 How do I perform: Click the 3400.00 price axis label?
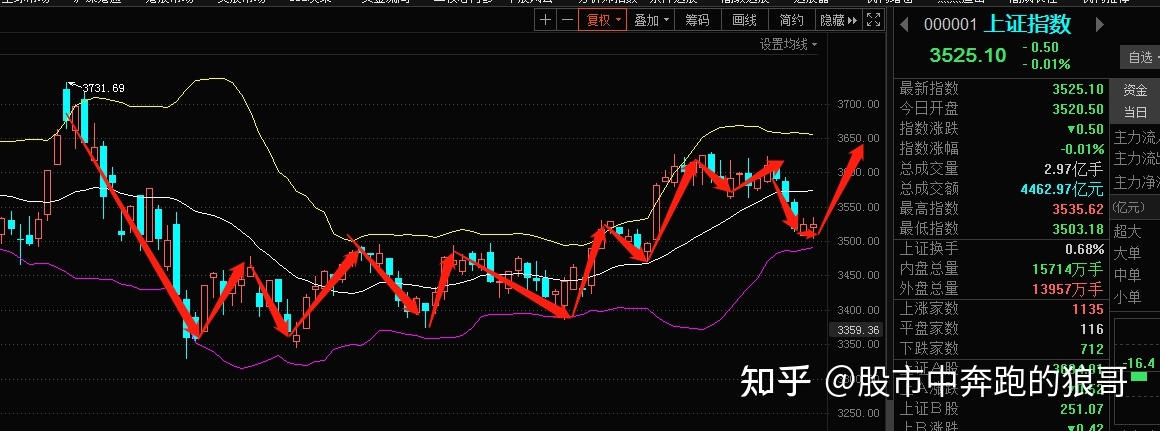858,310
